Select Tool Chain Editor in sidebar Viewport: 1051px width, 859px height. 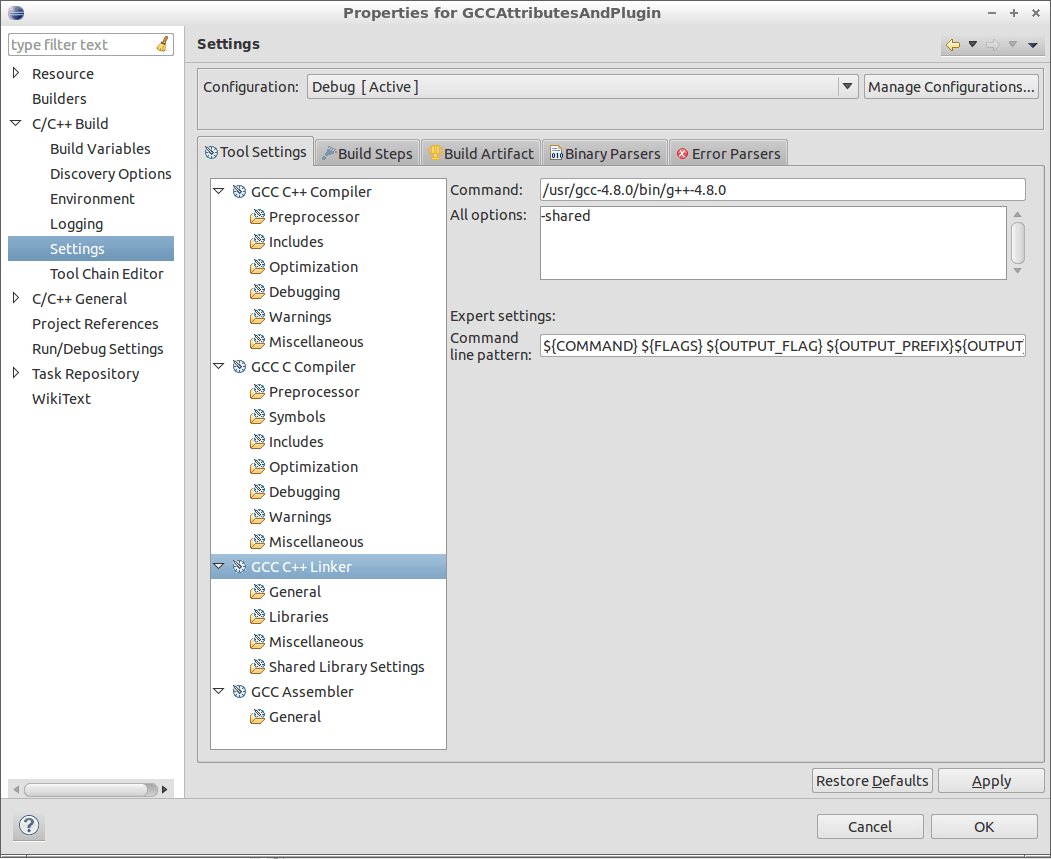107,273
